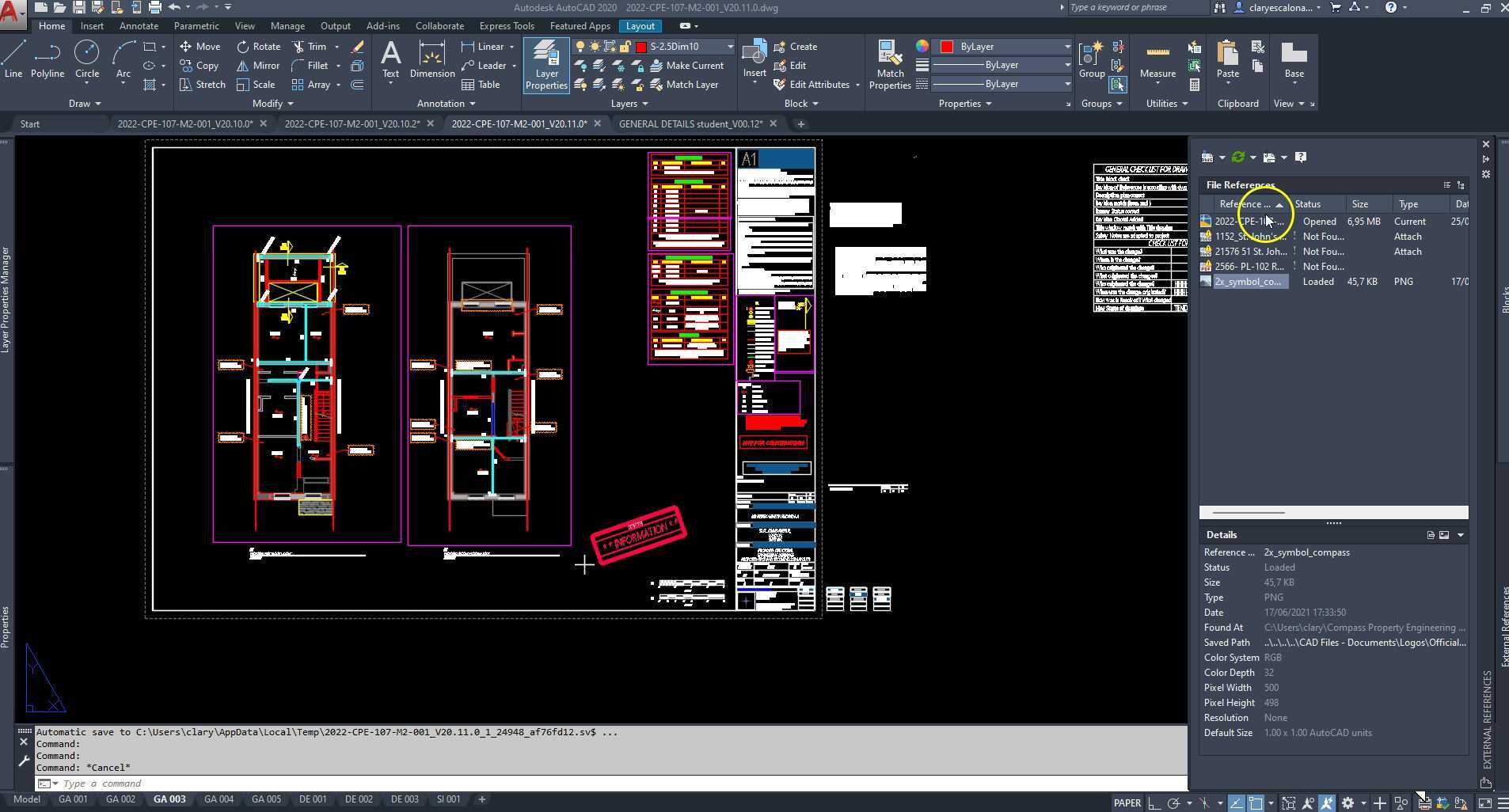Click the Edit Attributes button
The image size is (1509, 812).
pos(815,84)
